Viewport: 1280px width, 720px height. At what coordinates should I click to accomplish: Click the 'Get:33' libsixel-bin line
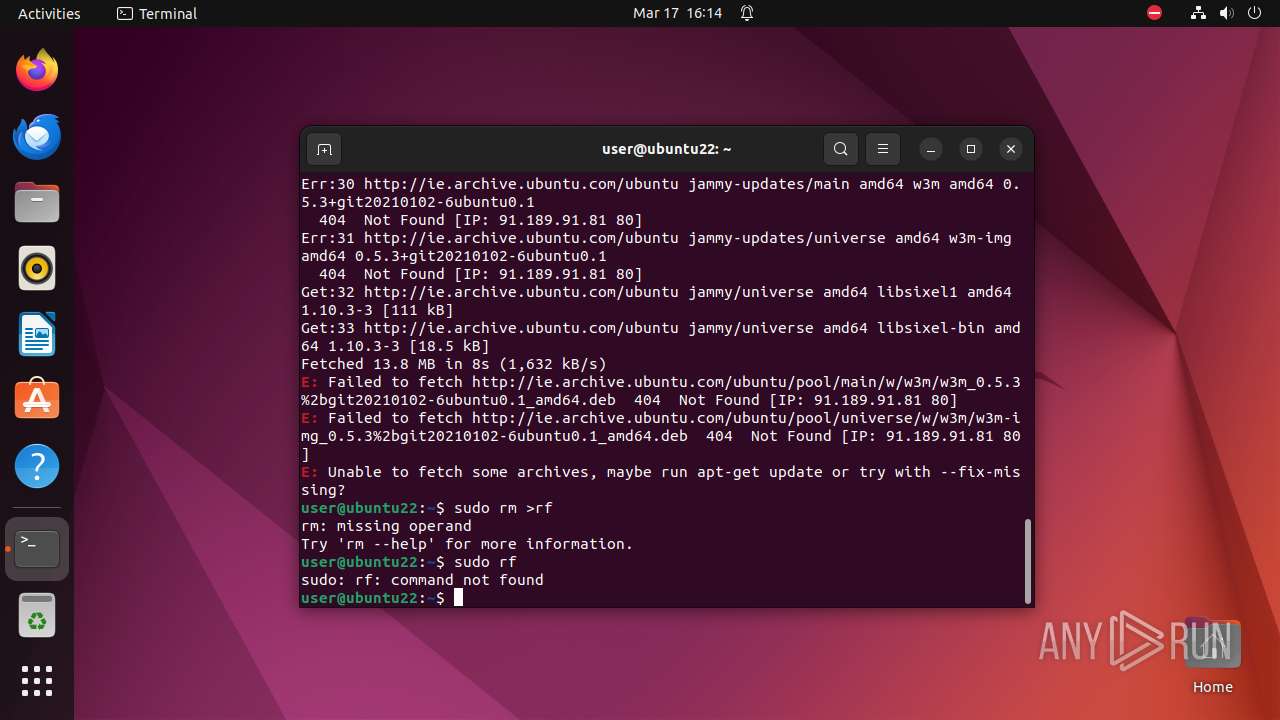(x=660, y=337)
